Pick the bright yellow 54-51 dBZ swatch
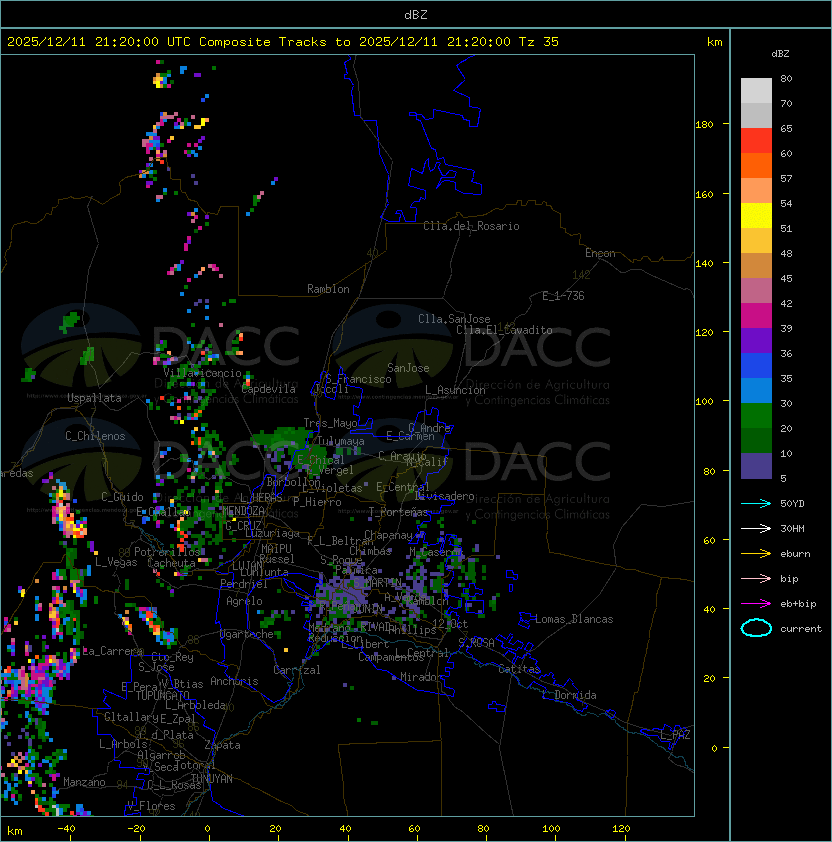This screenshot has width=832, height=842. point(756,215)
